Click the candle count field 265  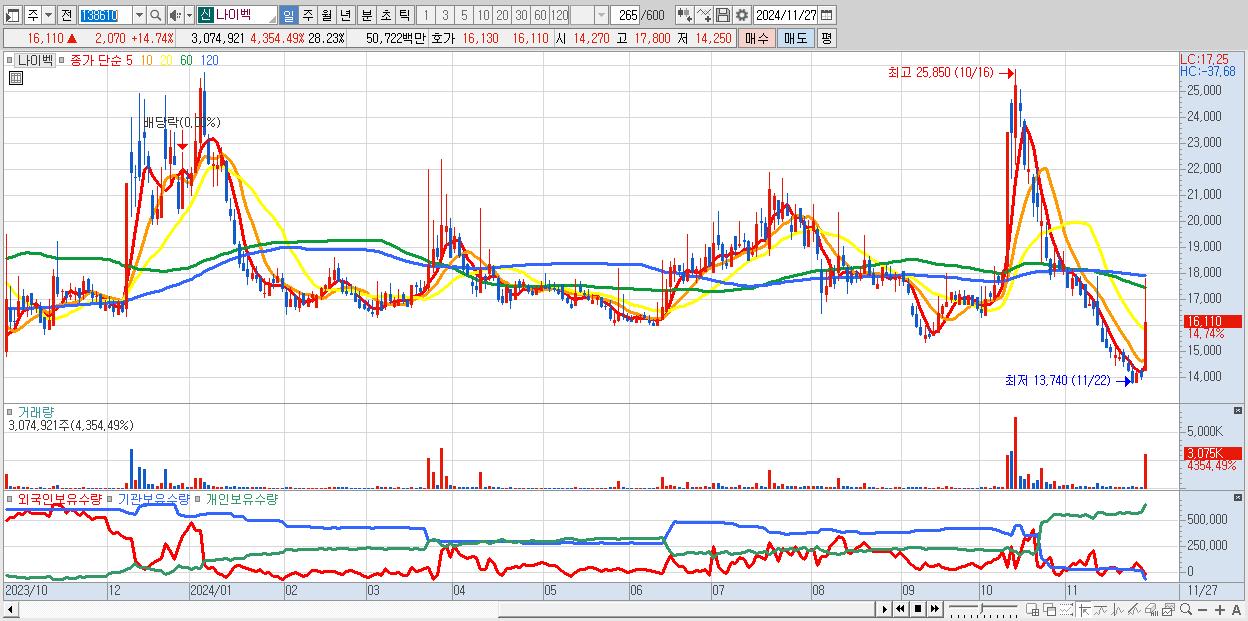coord(625,15)
